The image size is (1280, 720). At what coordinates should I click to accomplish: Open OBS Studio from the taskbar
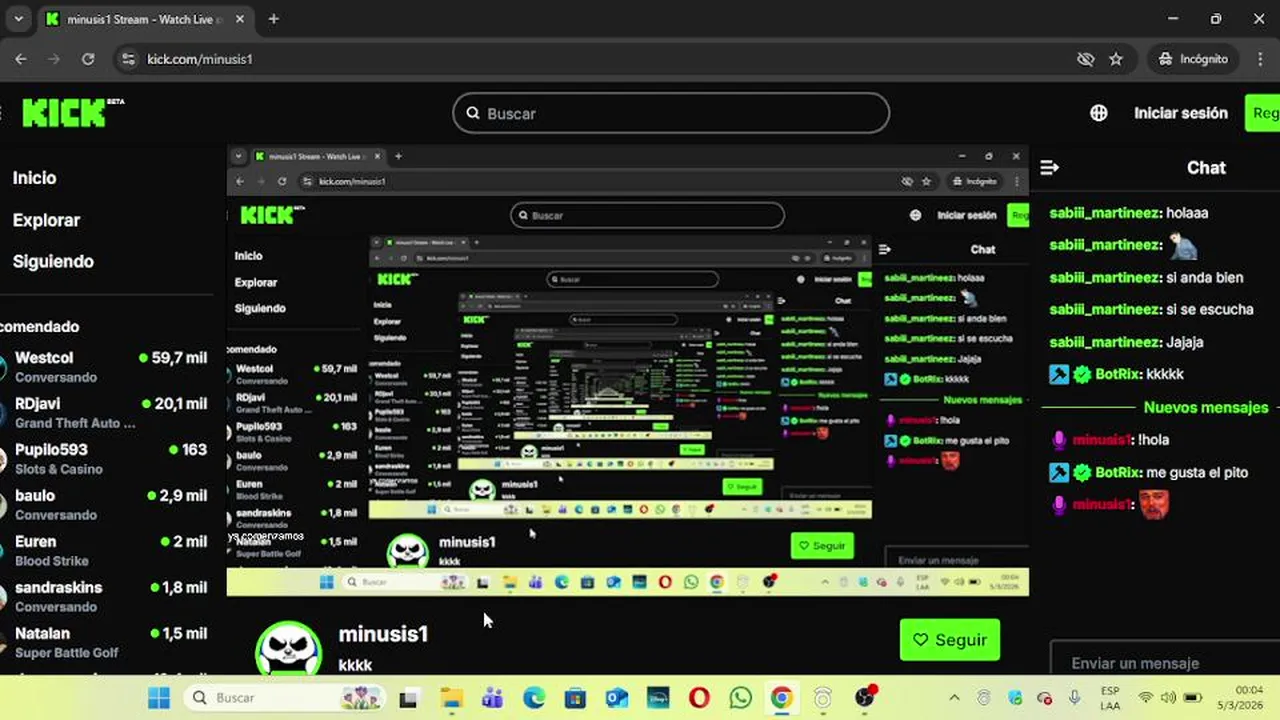point(866,697)
